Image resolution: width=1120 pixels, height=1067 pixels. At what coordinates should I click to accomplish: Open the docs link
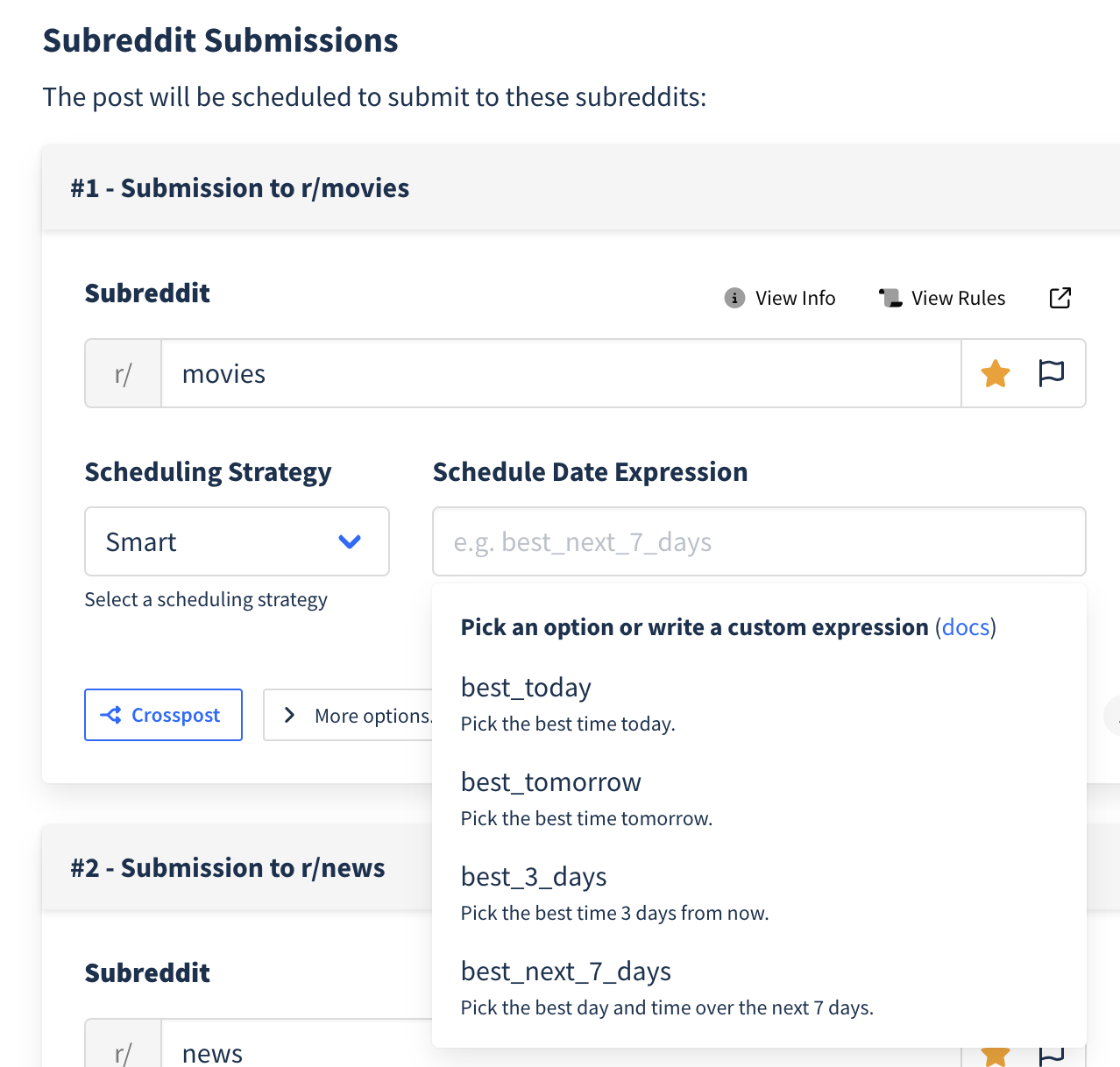pos(966,627)
